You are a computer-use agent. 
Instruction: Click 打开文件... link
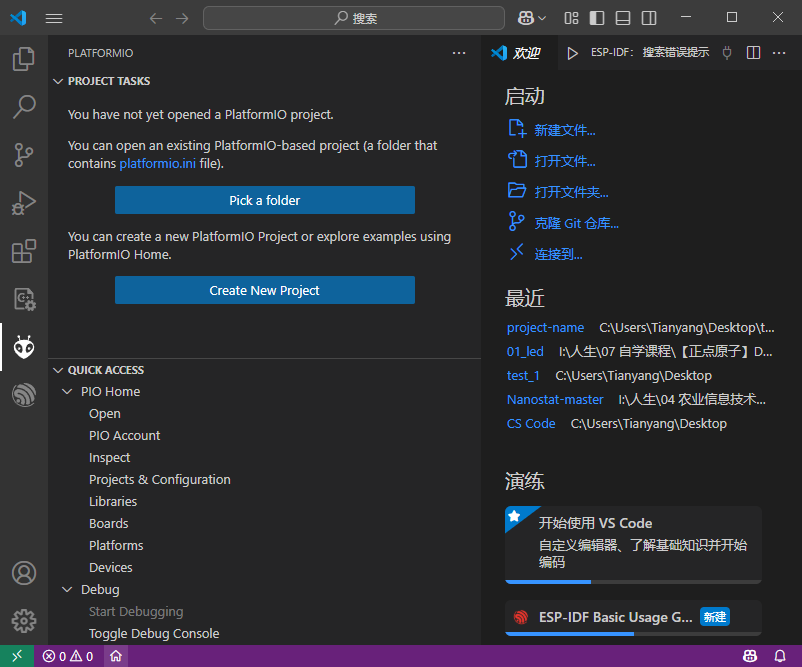tap(565, 162)
